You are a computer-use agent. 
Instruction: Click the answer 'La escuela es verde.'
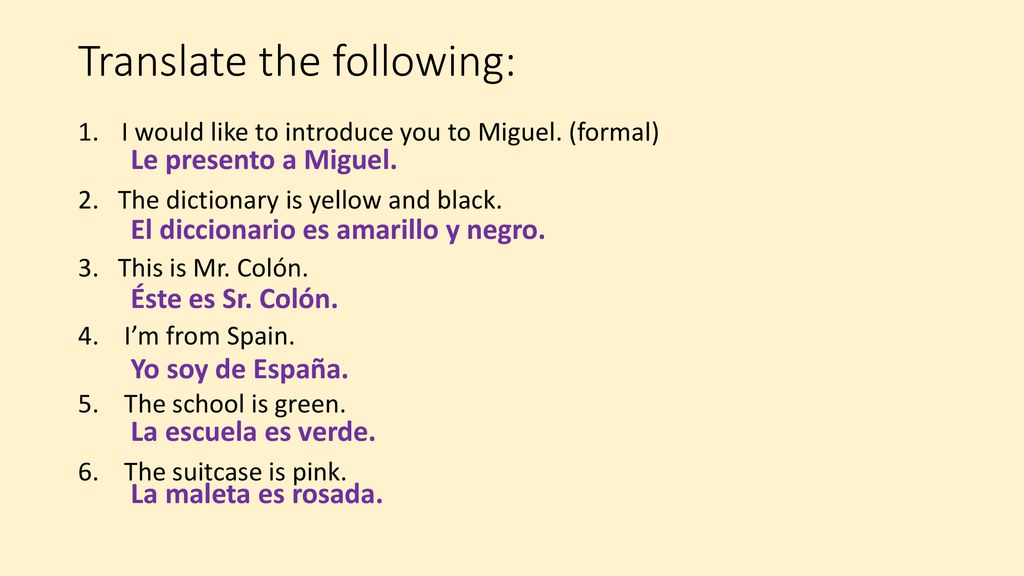point(253,432)
